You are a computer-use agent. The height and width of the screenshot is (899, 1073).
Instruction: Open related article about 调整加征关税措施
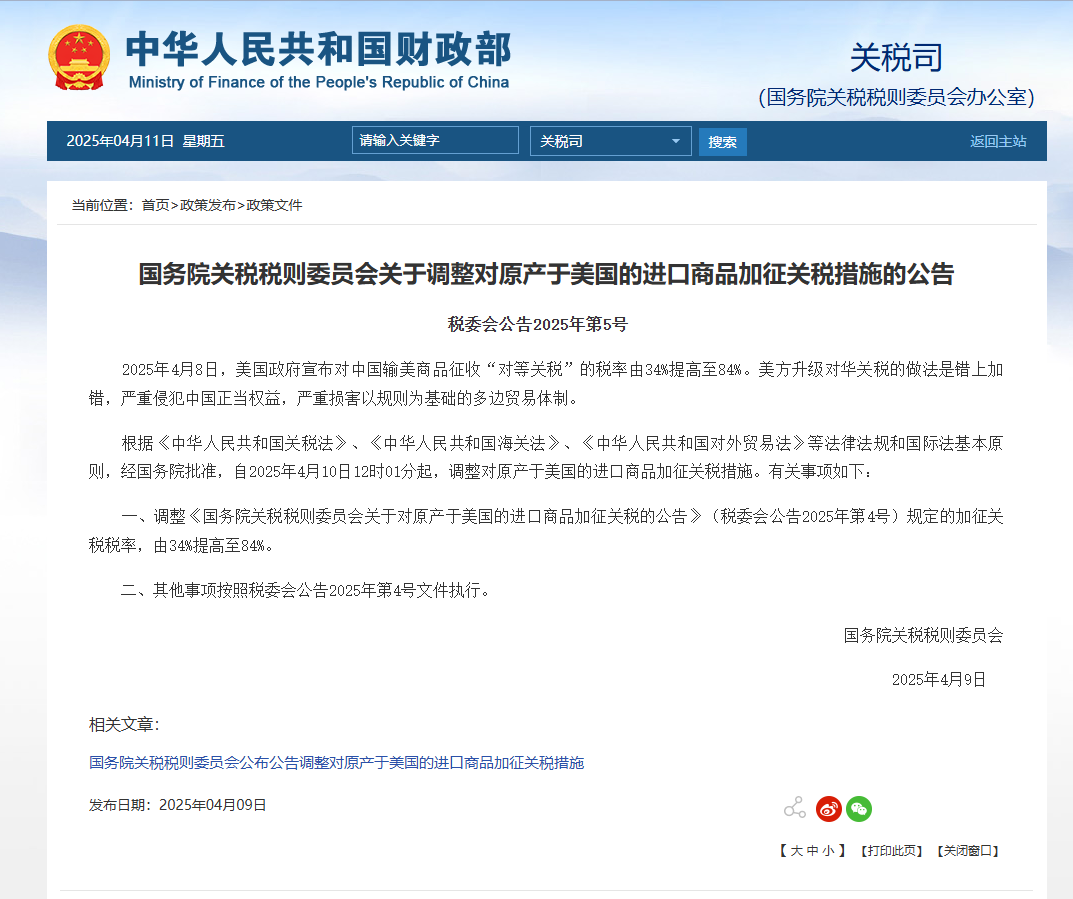(337, 763)
